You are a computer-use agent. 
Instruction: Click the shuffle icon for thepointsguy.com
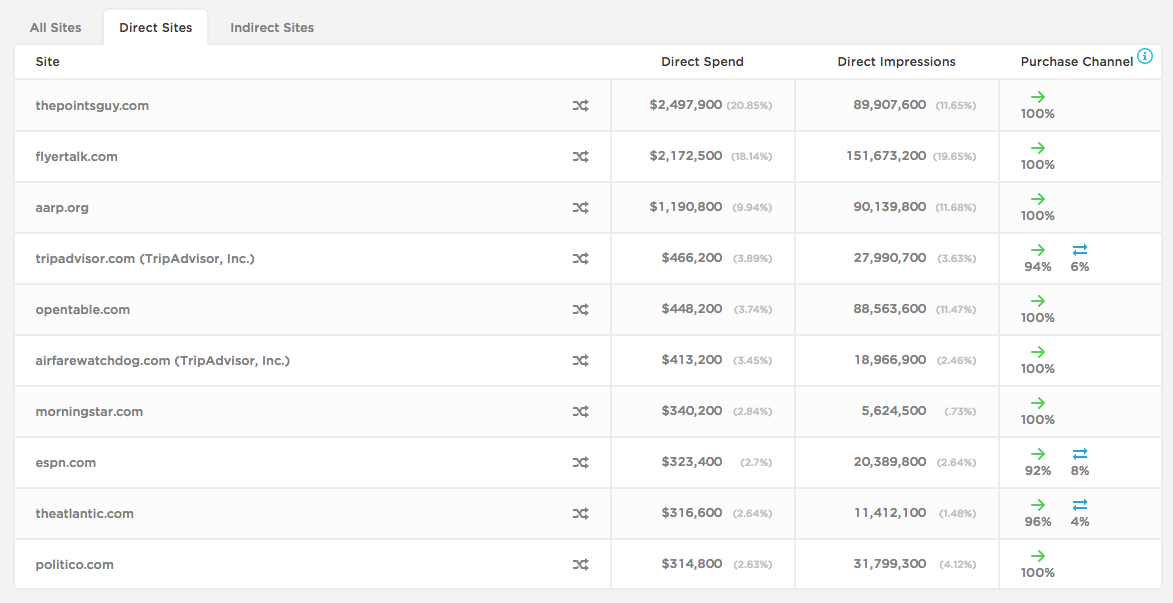(x=581, y=106)
